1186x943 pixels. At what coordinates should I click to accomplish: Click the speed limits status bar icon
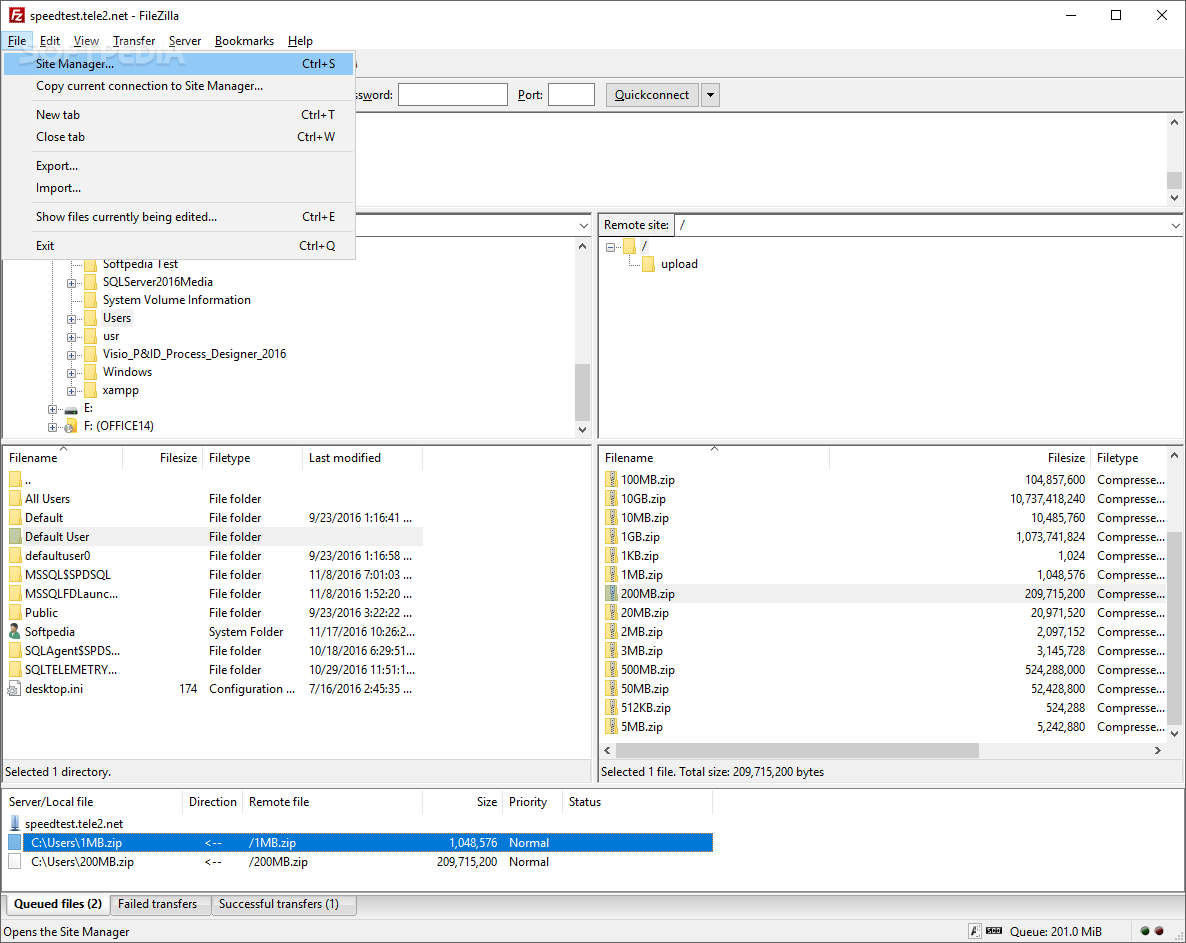pos(995,932)
